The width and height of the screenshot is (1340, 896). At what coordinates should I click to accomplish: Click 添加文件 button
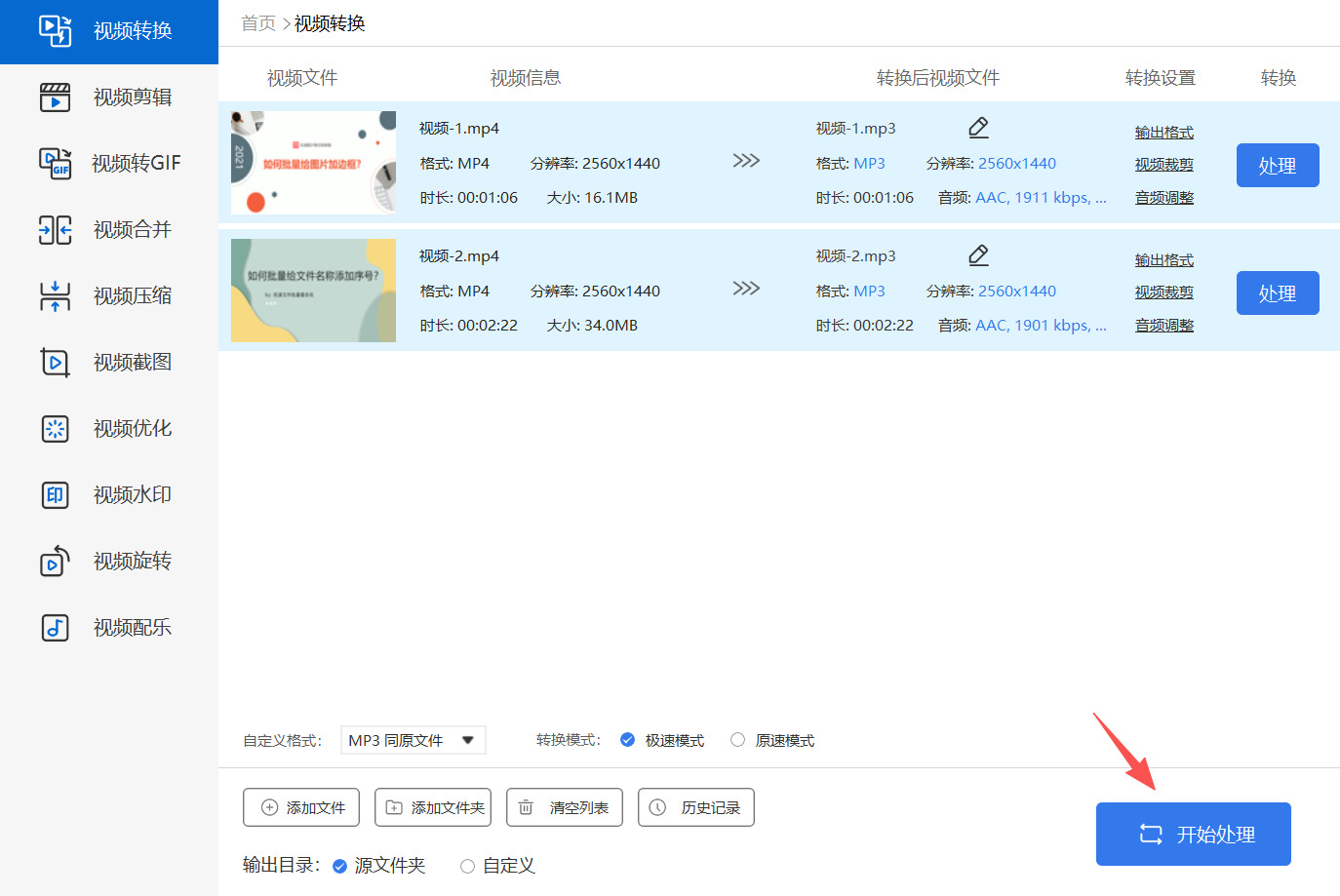pyautogui.click(x=301, y=807)
